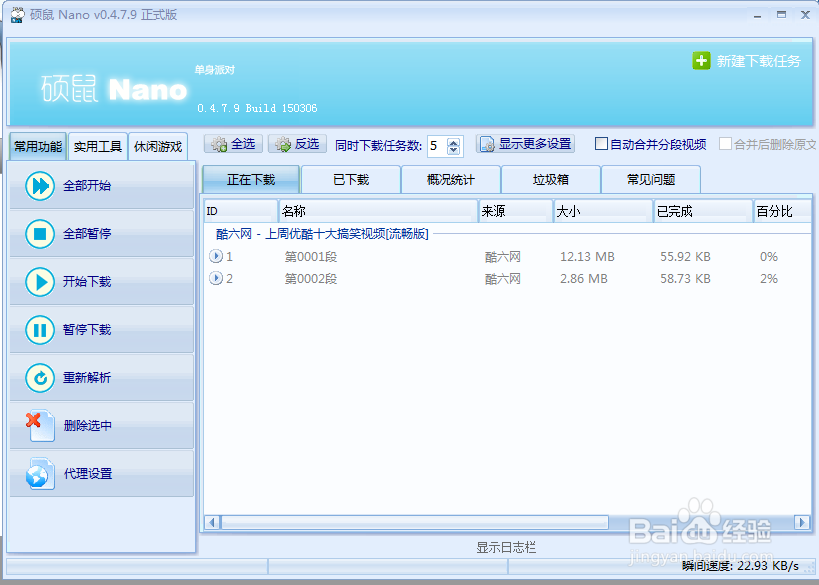Show log bar via 显示日志栏
Viewport: 819px width, 585px height.
click(x=506, y=547)
